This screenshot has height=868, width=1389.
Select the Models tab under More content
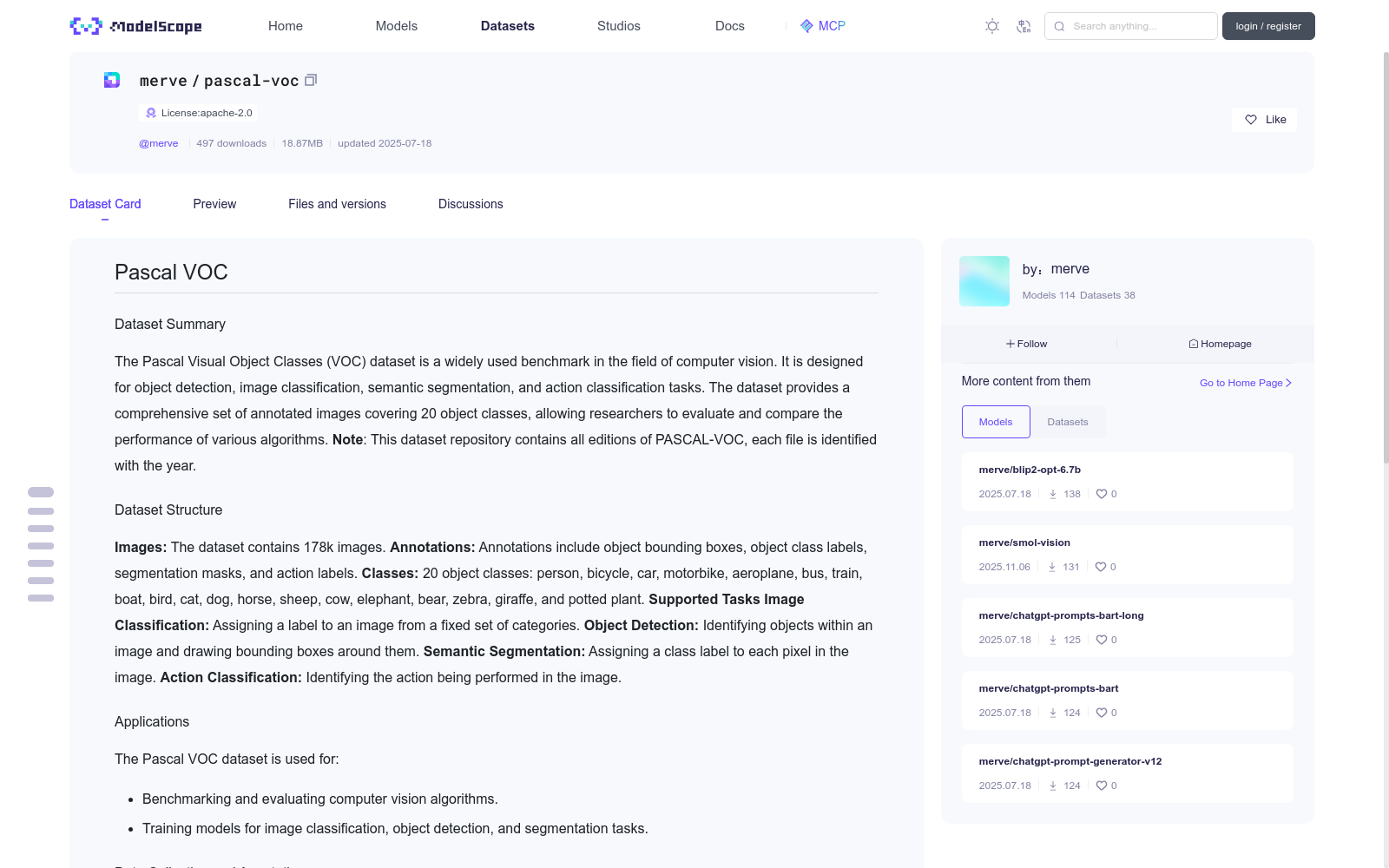click(996, 422)
